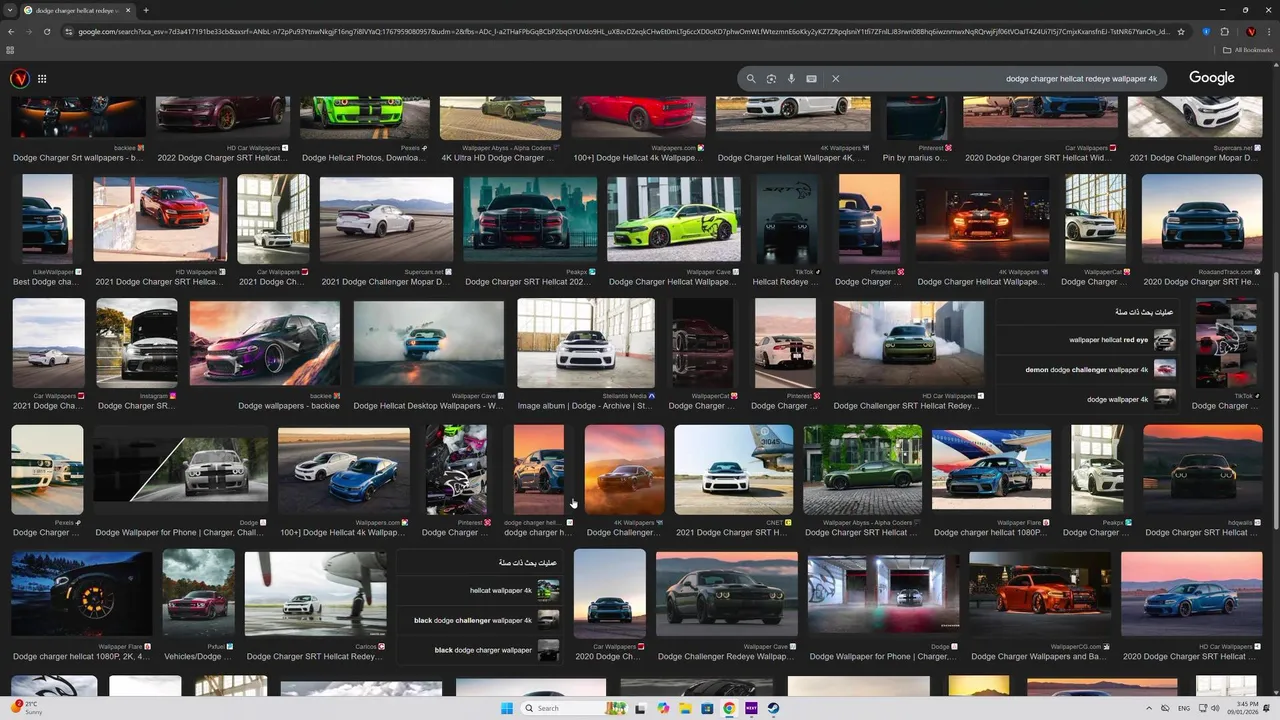The width and height of the screenshot is (1280, 720).
Task: Click '100+] Dodge Hellcat 4k Wallpape...' caption under blue cars
Action: click(x=343, y=533)
